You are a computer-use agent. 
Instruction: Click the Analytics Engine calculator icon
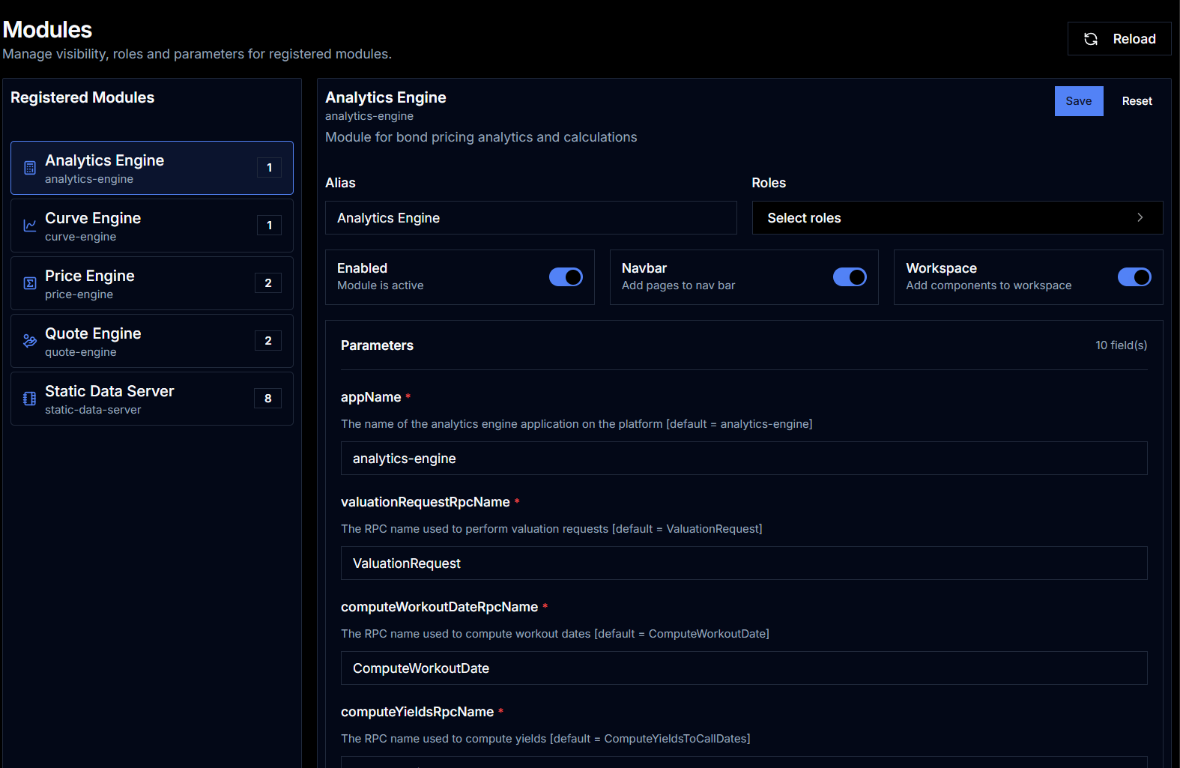pyautogui.click(x=29, y=168)
